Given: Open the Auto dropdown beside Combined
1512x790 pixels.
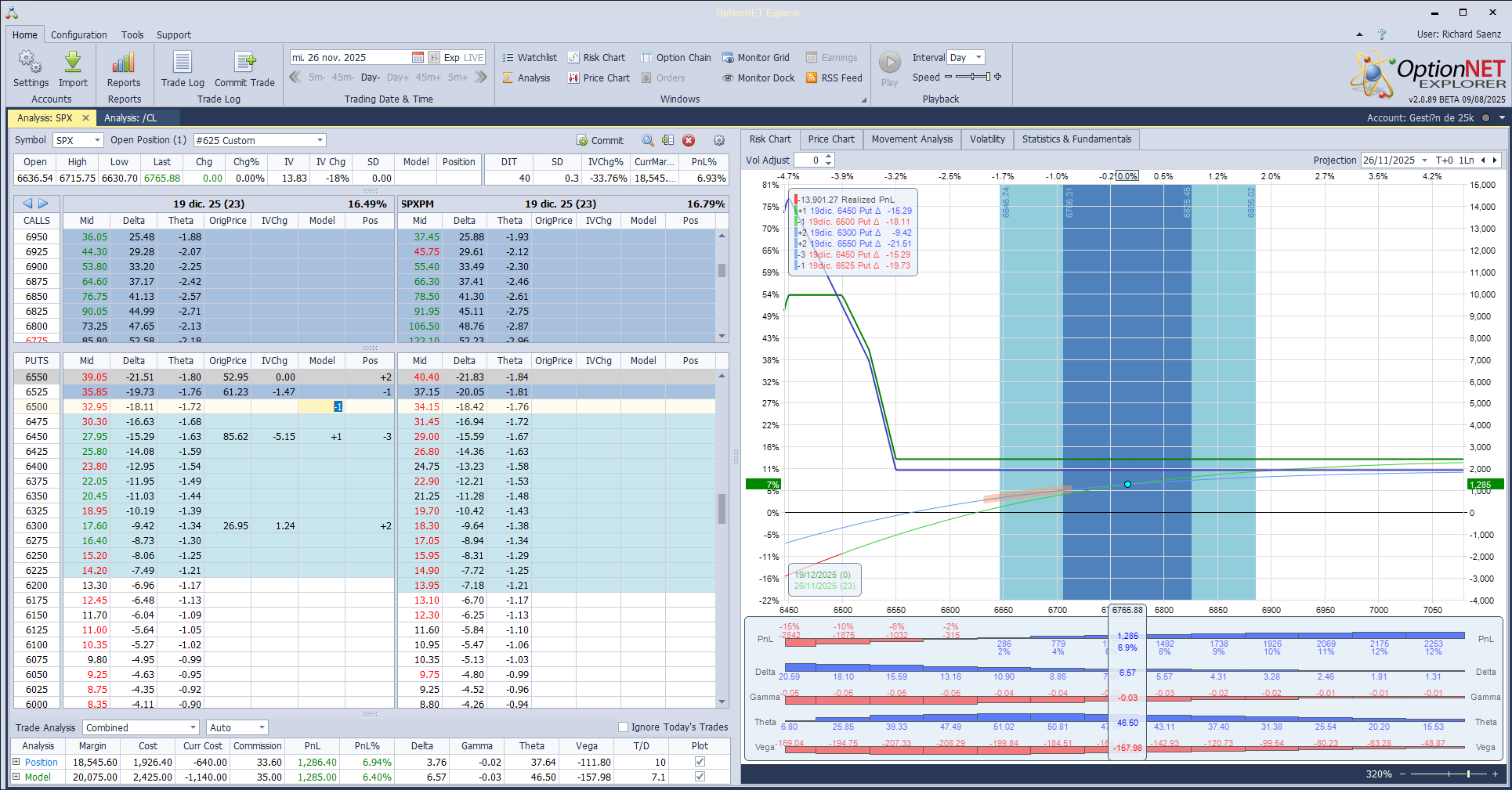Looking at the screenshot, I should [x=262, y=727].
